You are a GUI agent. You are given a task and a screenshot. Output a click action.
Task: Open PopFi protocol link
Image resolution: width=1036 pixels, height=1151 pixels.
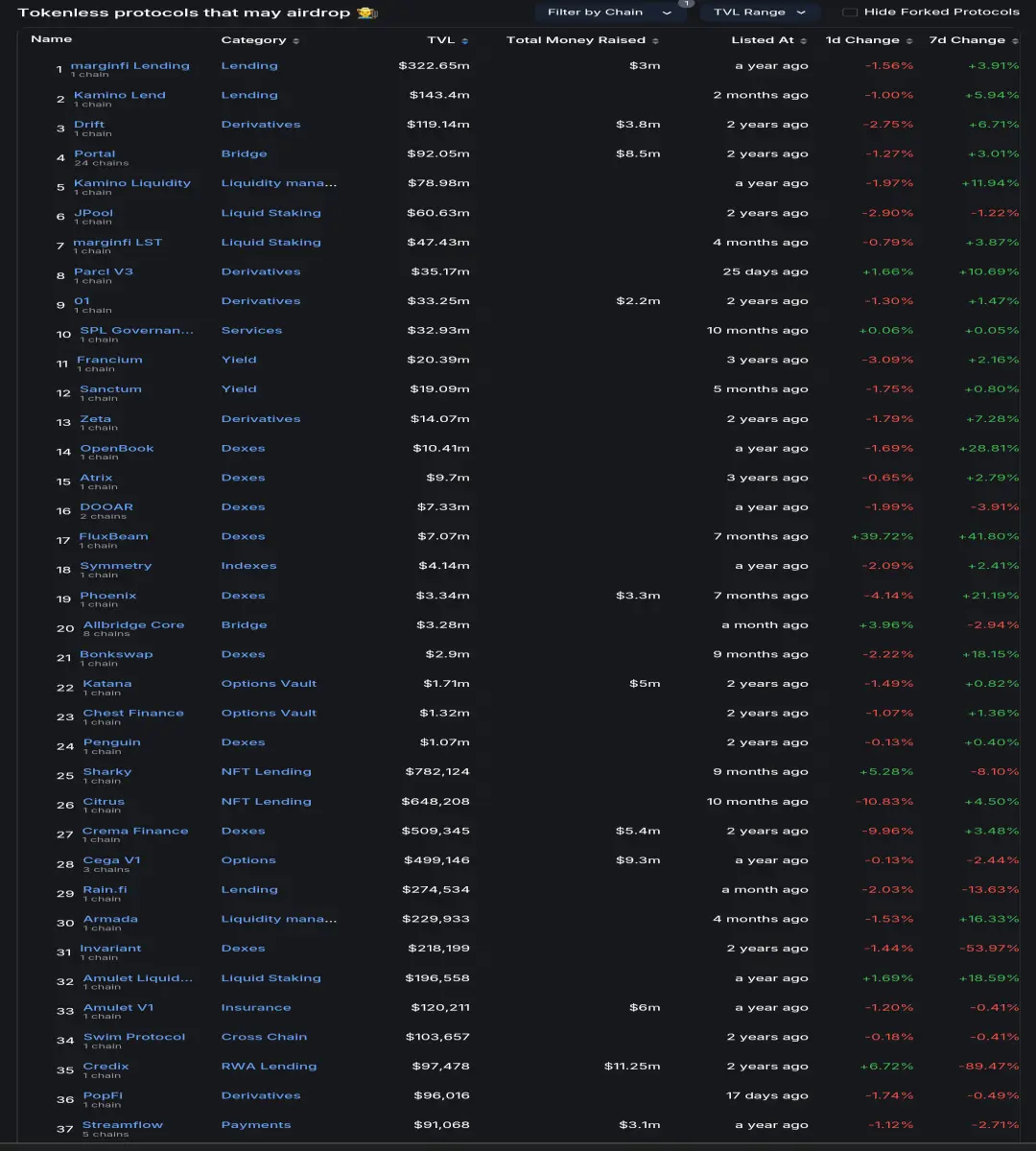click(103, 1095)
